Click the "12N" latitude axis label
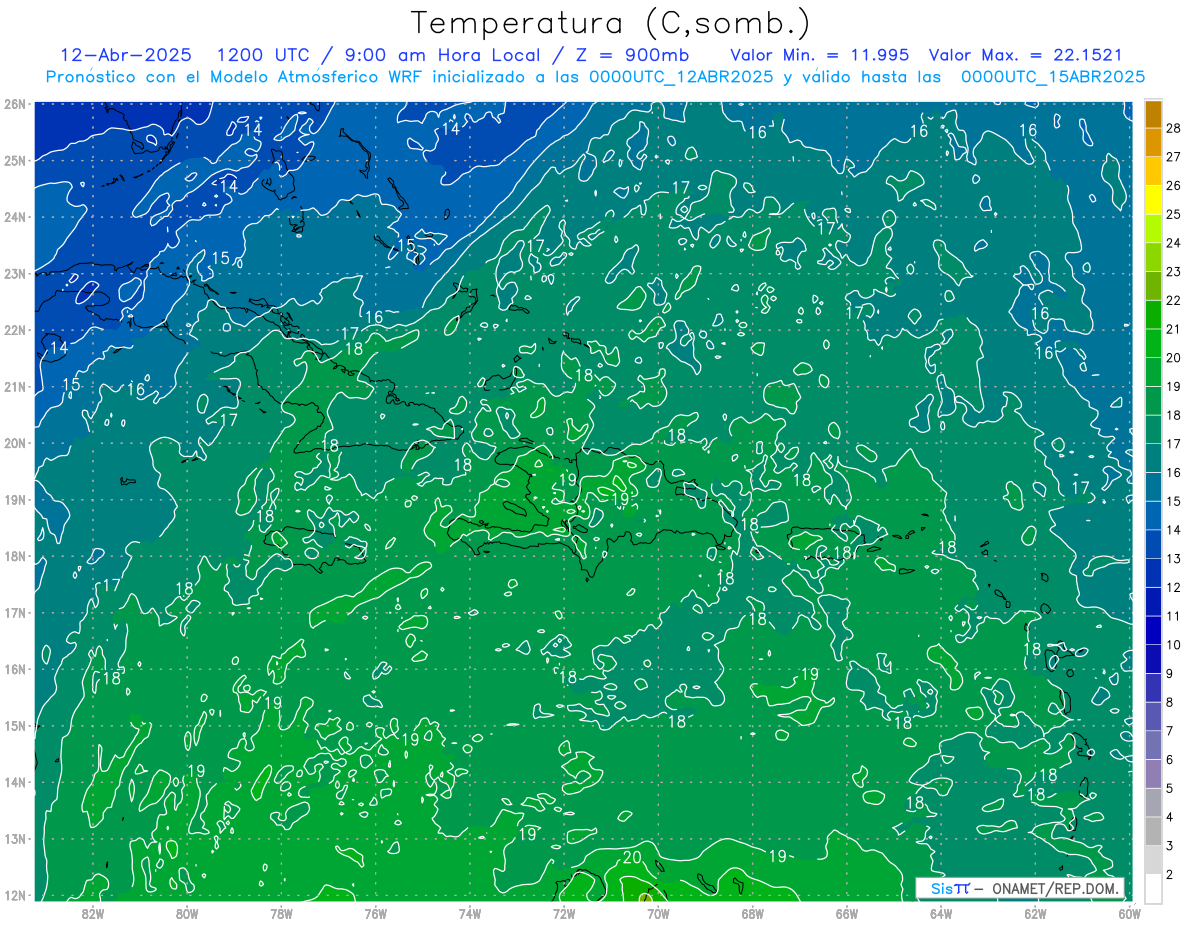The image size is (1200, 927). pos(15,895)
